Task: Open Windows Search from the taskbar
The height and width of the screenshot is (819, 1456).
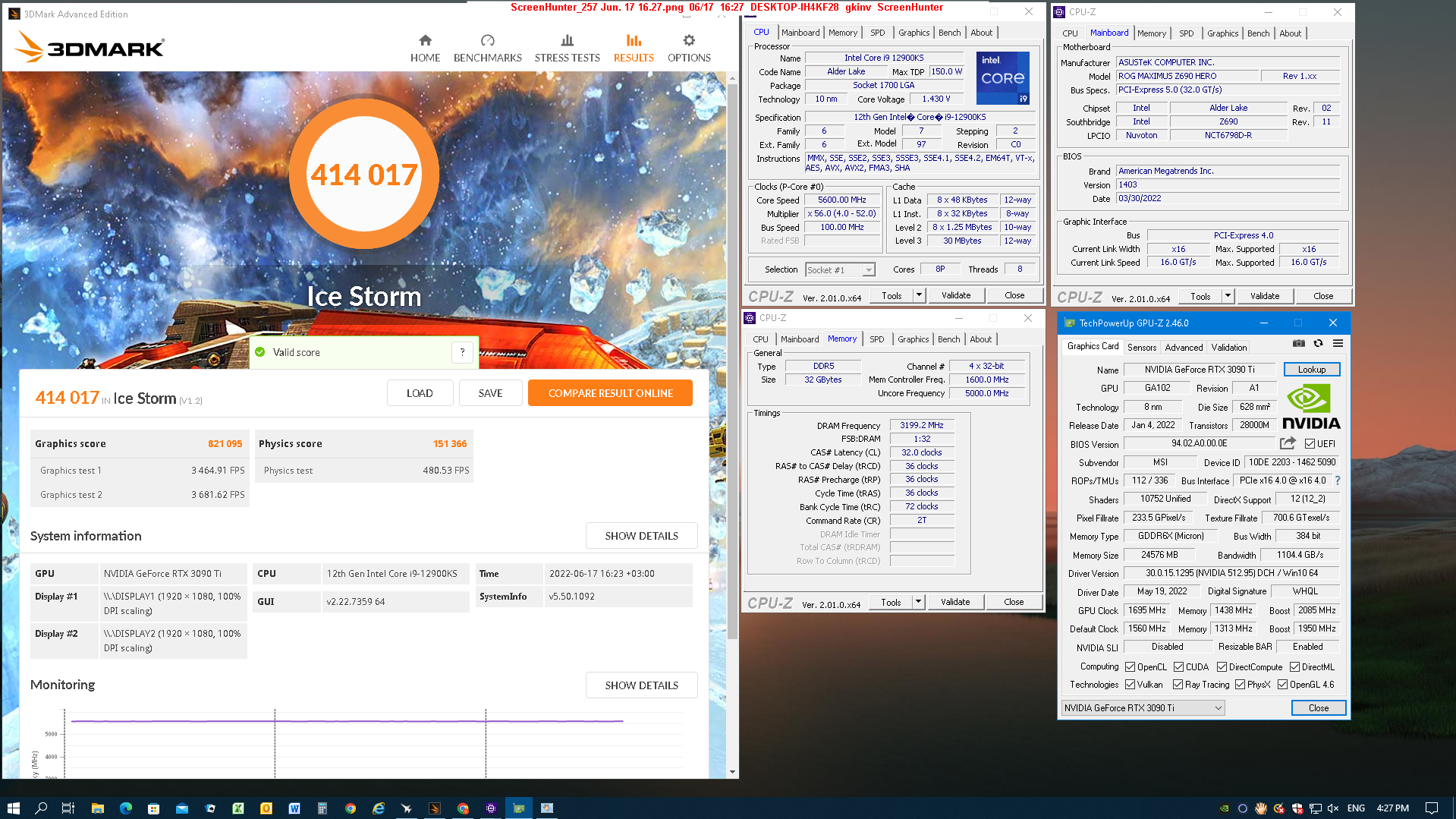Action: [41, 808]
